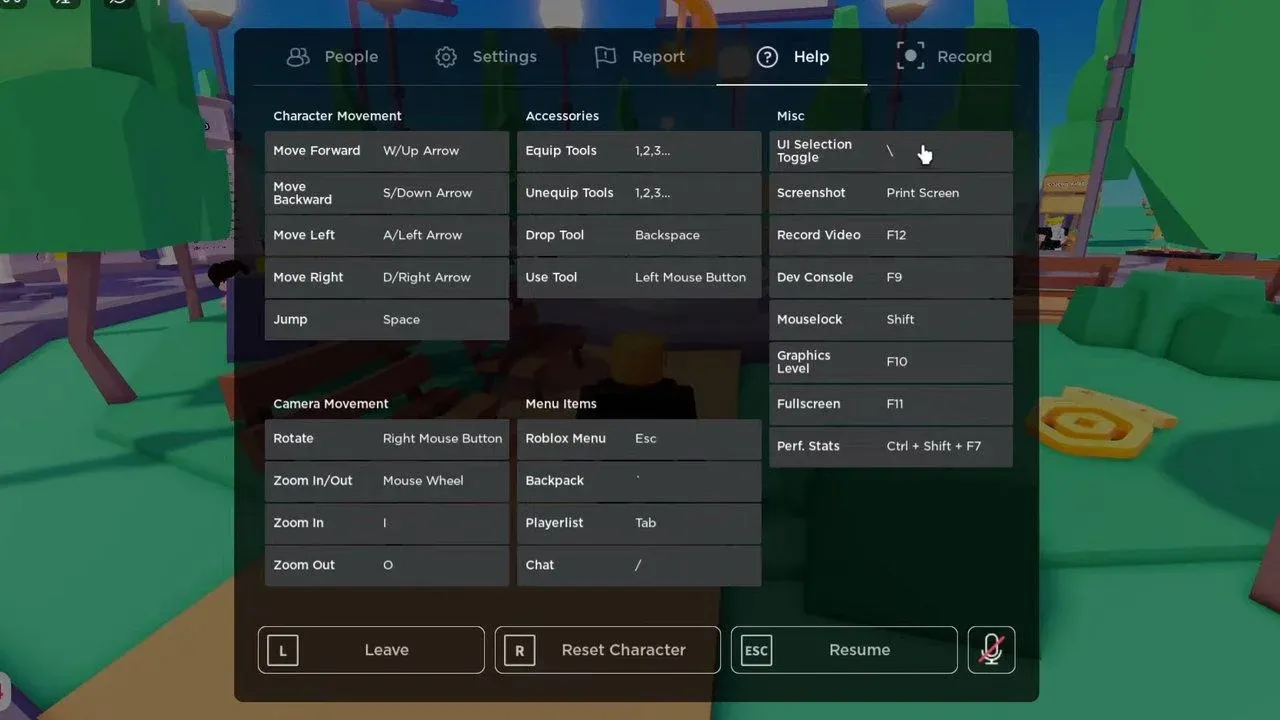Click the Jump Space row
This screenshot has width=1280, height=720.
click(387, 320)
